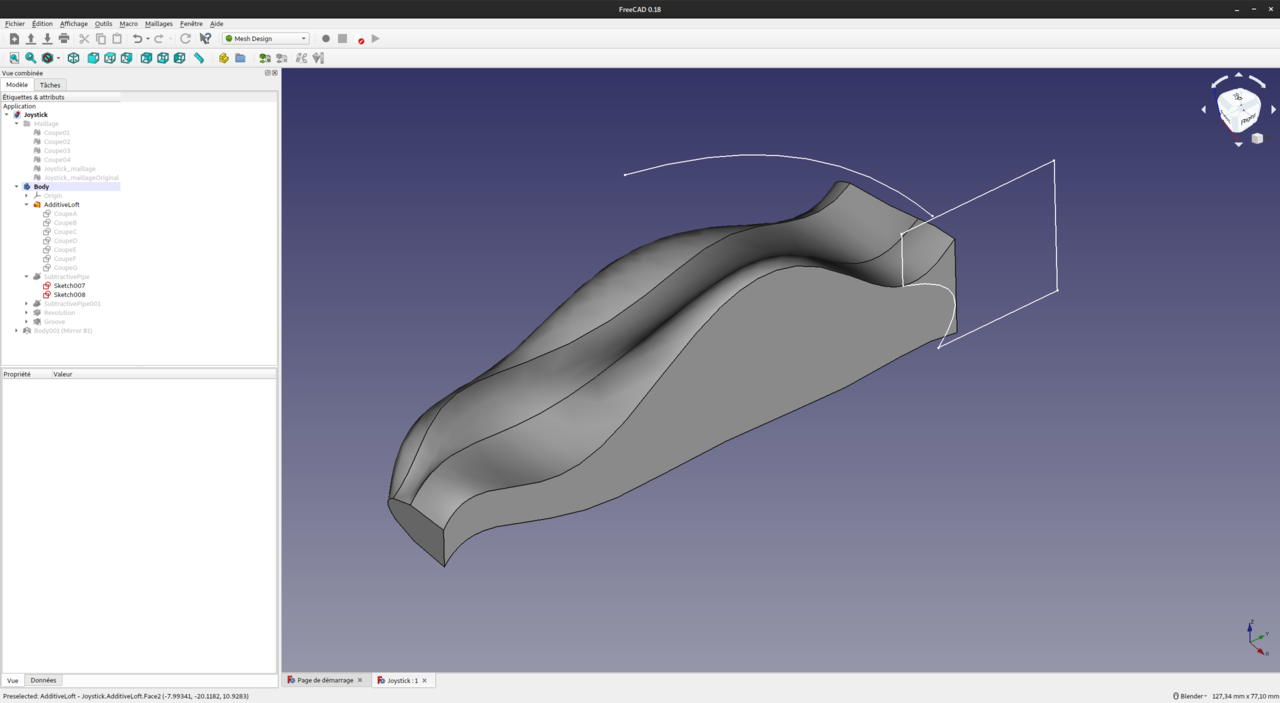Open the Fichier menu
The height and width of the screenshot is (703, 1280).
pyautogui.click(x=15, y=24)
